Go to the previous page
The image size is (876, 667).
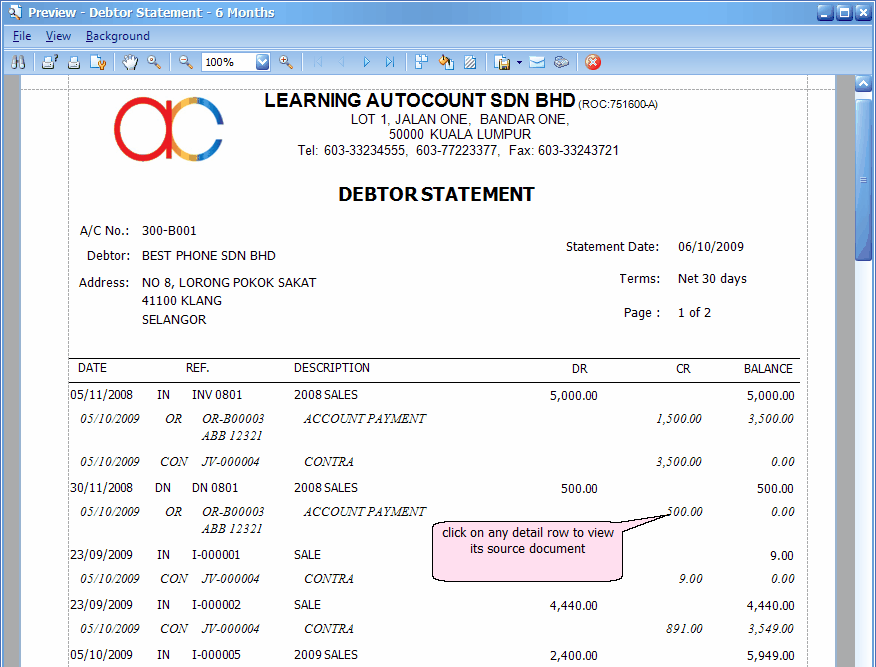pos(341,62)
